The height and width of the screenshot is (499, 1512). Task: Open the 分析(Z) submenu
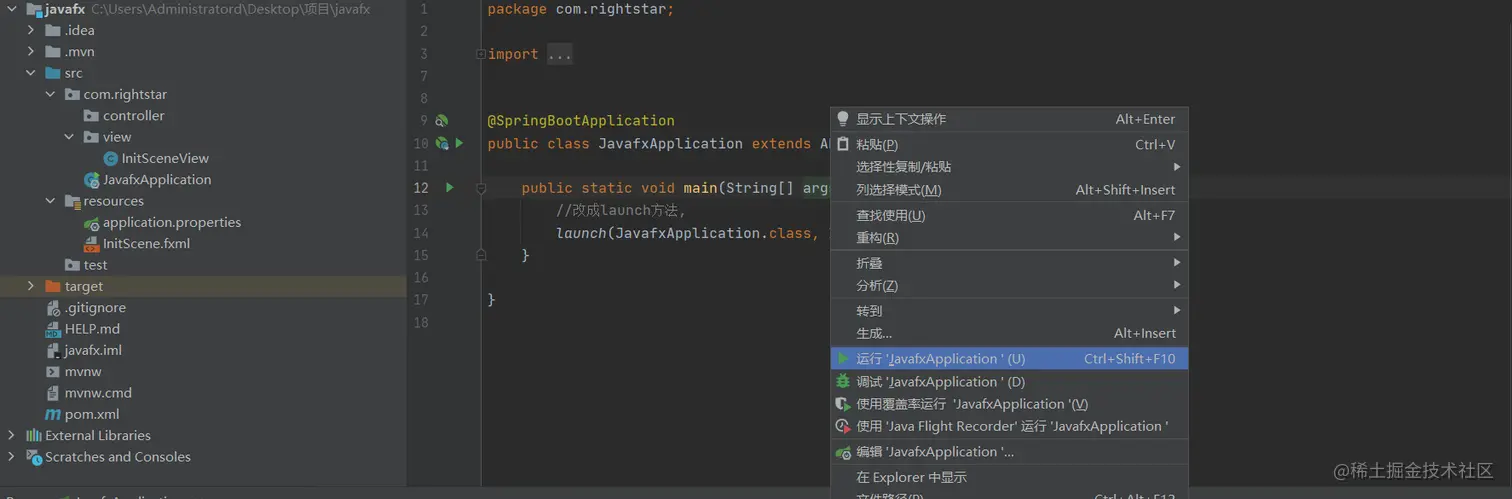(x=1009, y=286)
